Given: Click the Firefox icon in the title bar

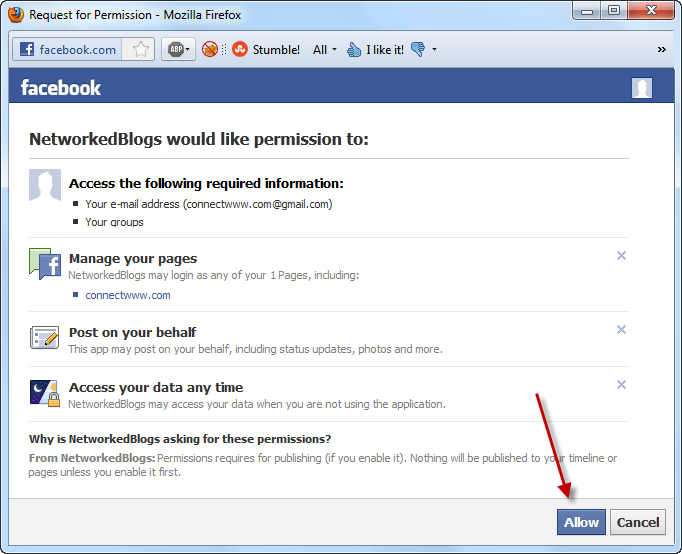Looking at the screenshot, I should [16, 14].
